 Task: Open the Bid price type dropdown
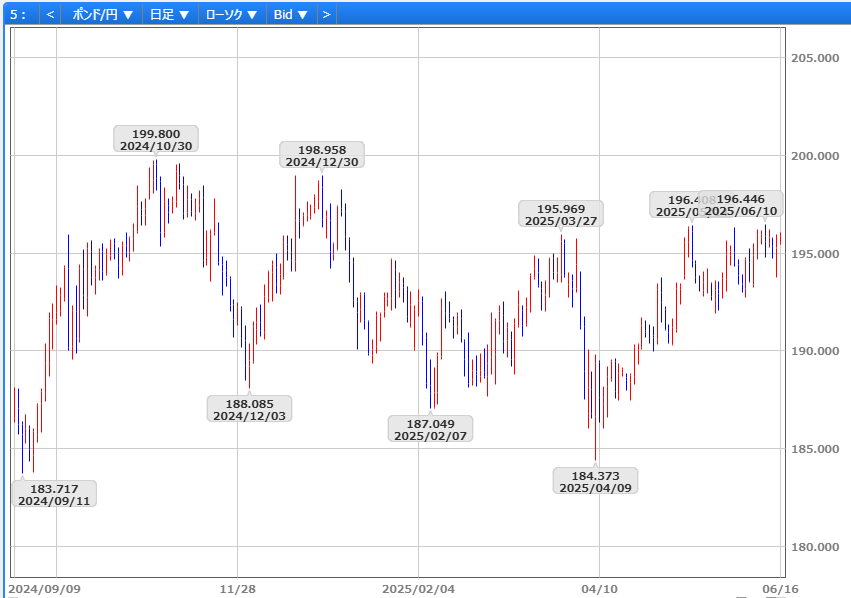click(290, 15)
